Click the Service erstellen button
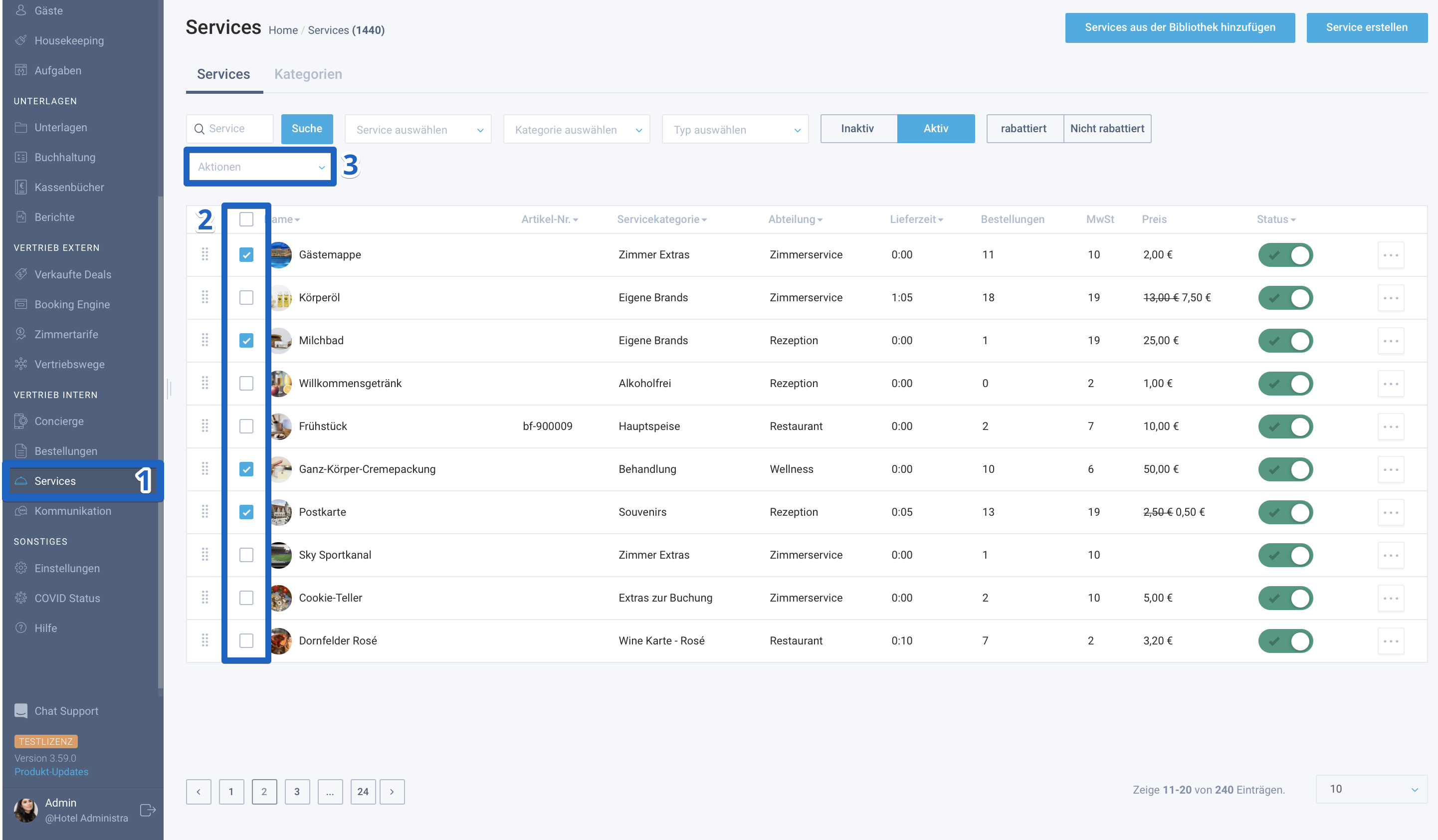 point(1367,27)
